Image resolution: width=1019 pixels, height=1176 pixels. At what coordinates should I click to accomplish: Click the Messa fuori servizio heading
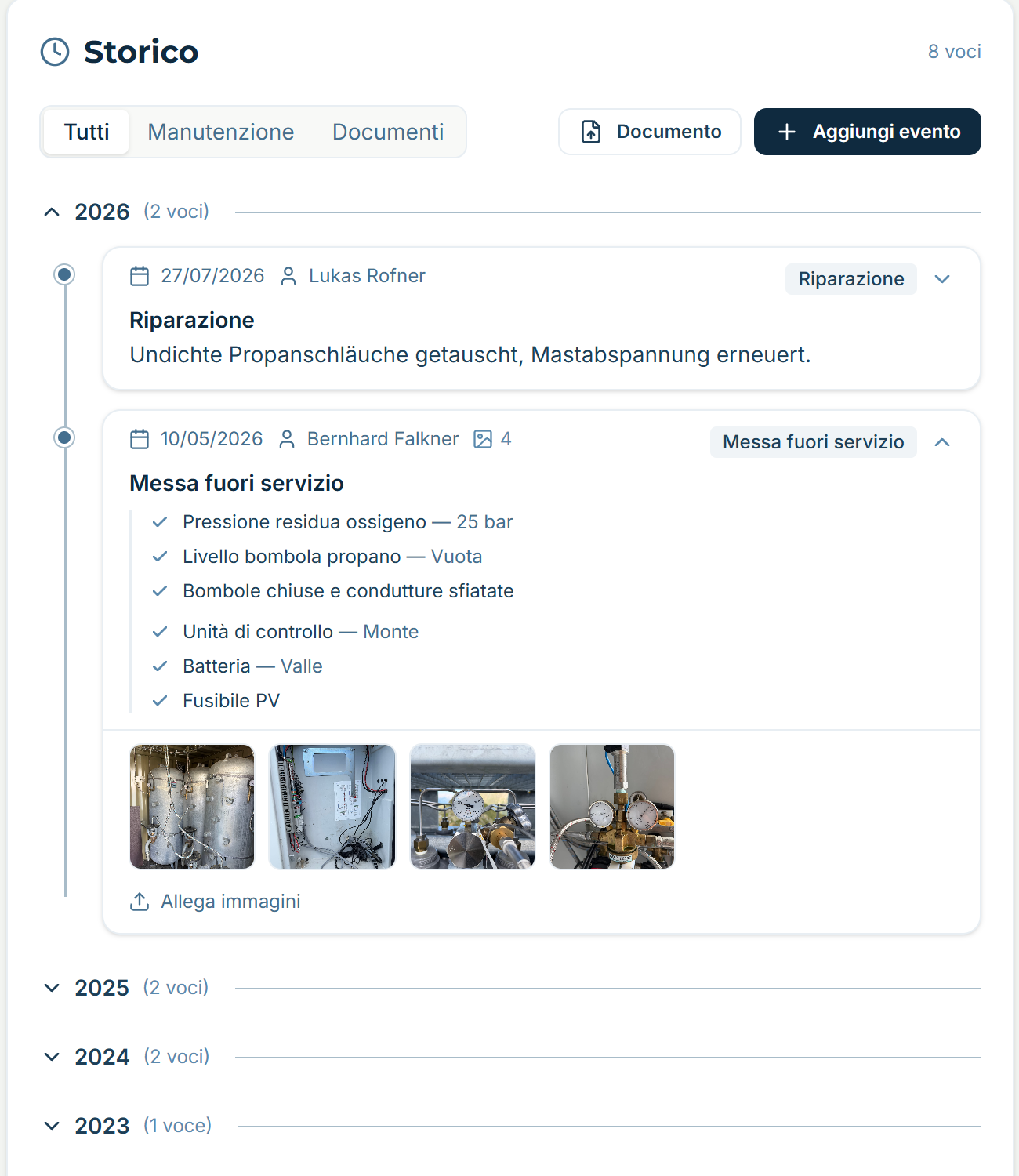click(x=237, y=483)
